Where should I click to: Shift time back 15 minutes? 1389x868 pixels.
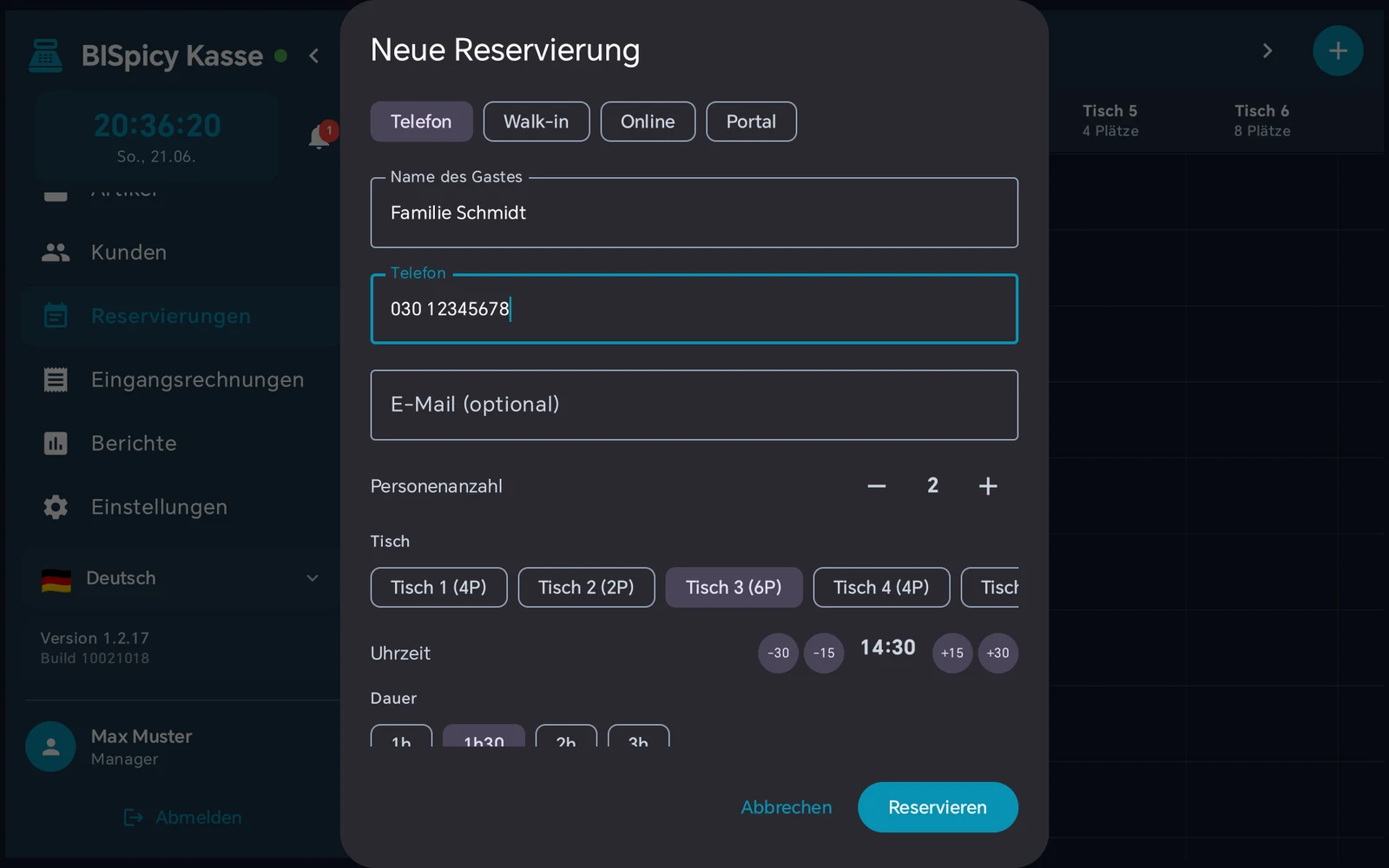click(824, 653)
